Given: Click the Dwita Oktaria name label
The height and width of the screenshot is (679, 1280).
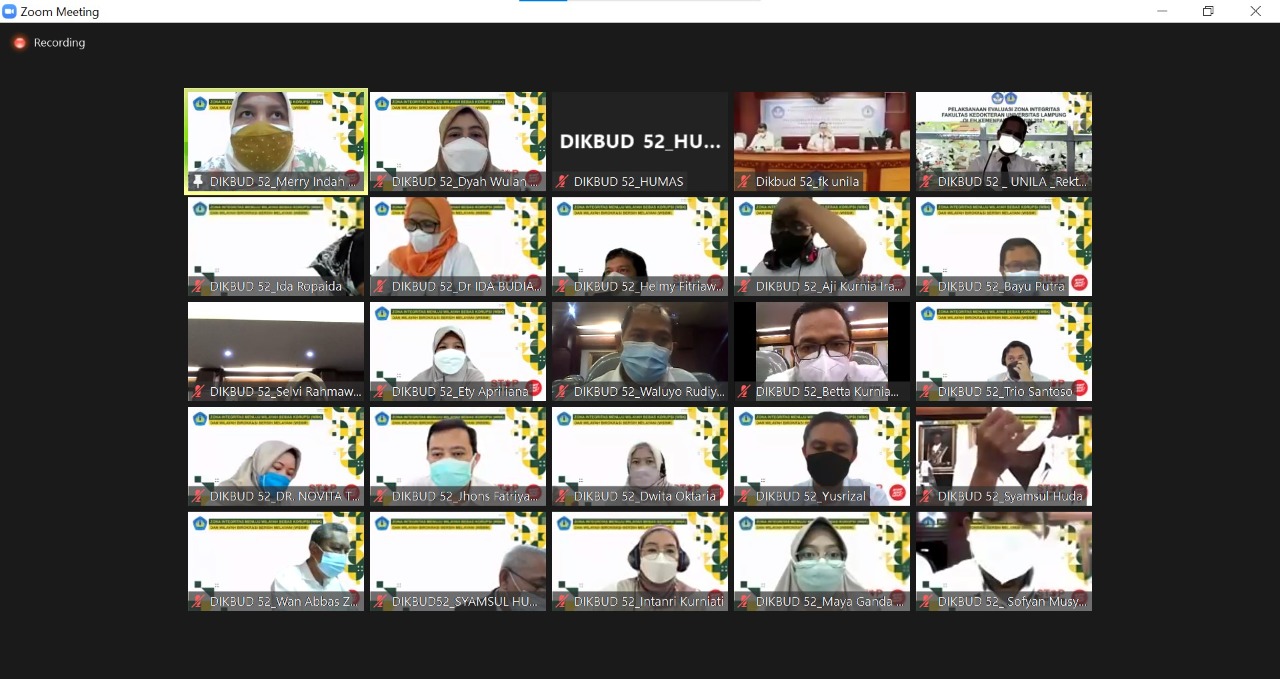Looking at the screenshot, I should (x=645, y=497).
